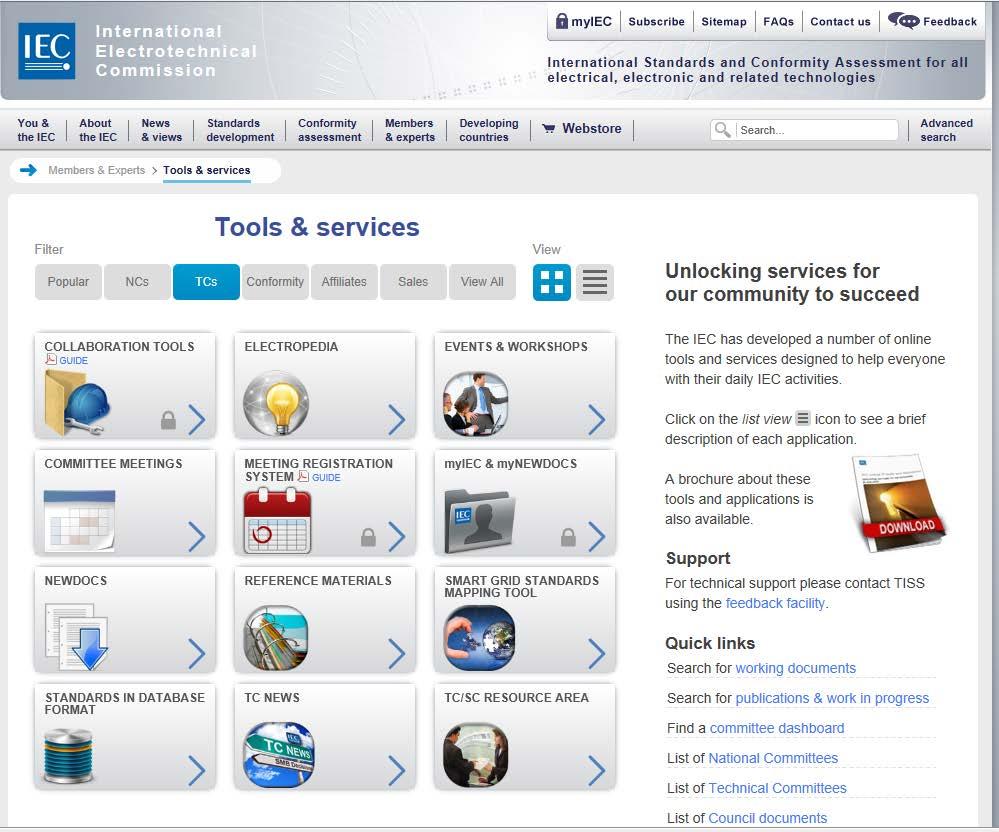Click the Electropedia light bulb icon
This screenshot has height=832, width=999.
[276, 403]
